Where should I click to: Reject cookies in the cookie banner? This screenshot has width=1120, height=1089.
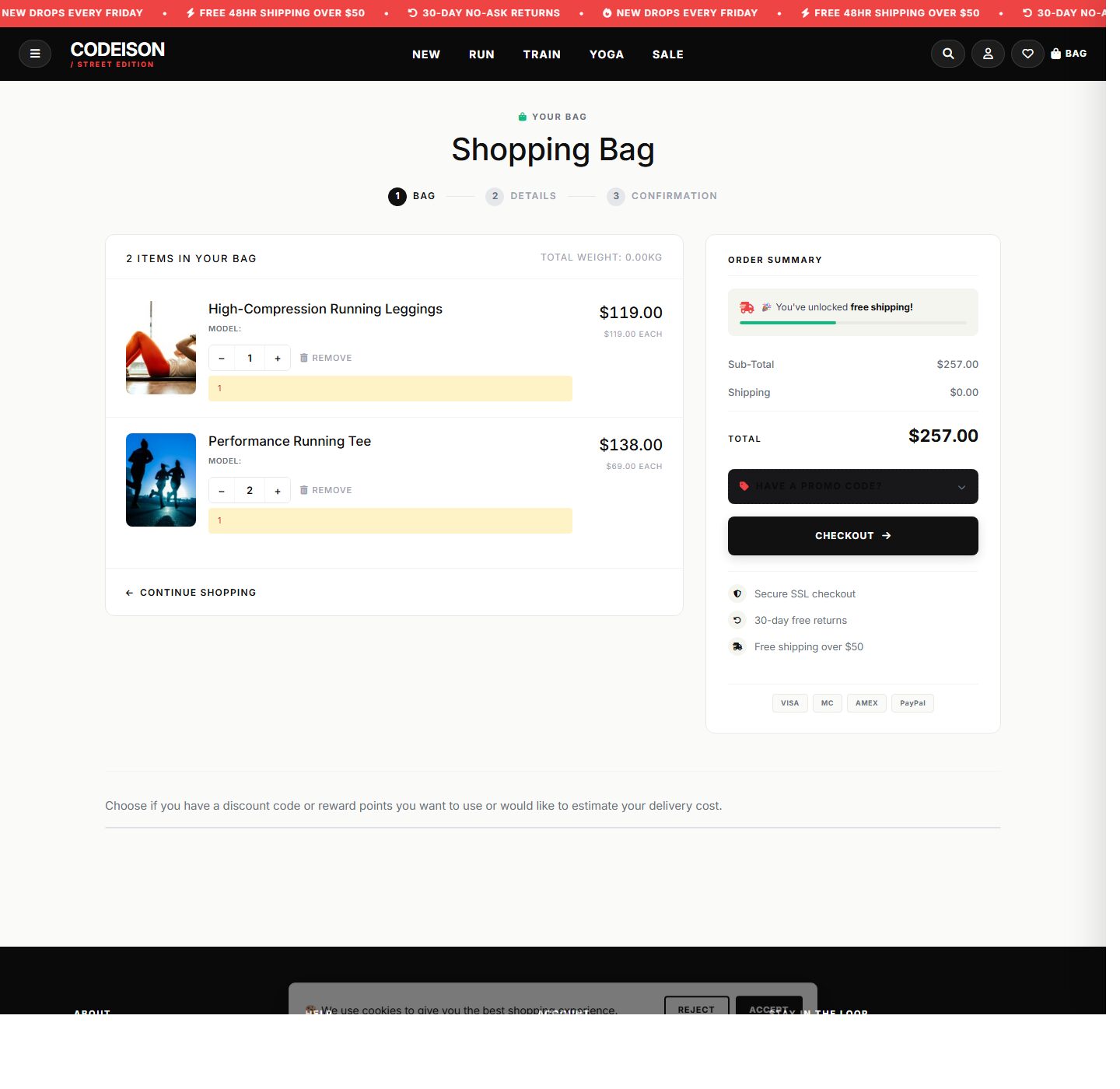coord(696,1007)
